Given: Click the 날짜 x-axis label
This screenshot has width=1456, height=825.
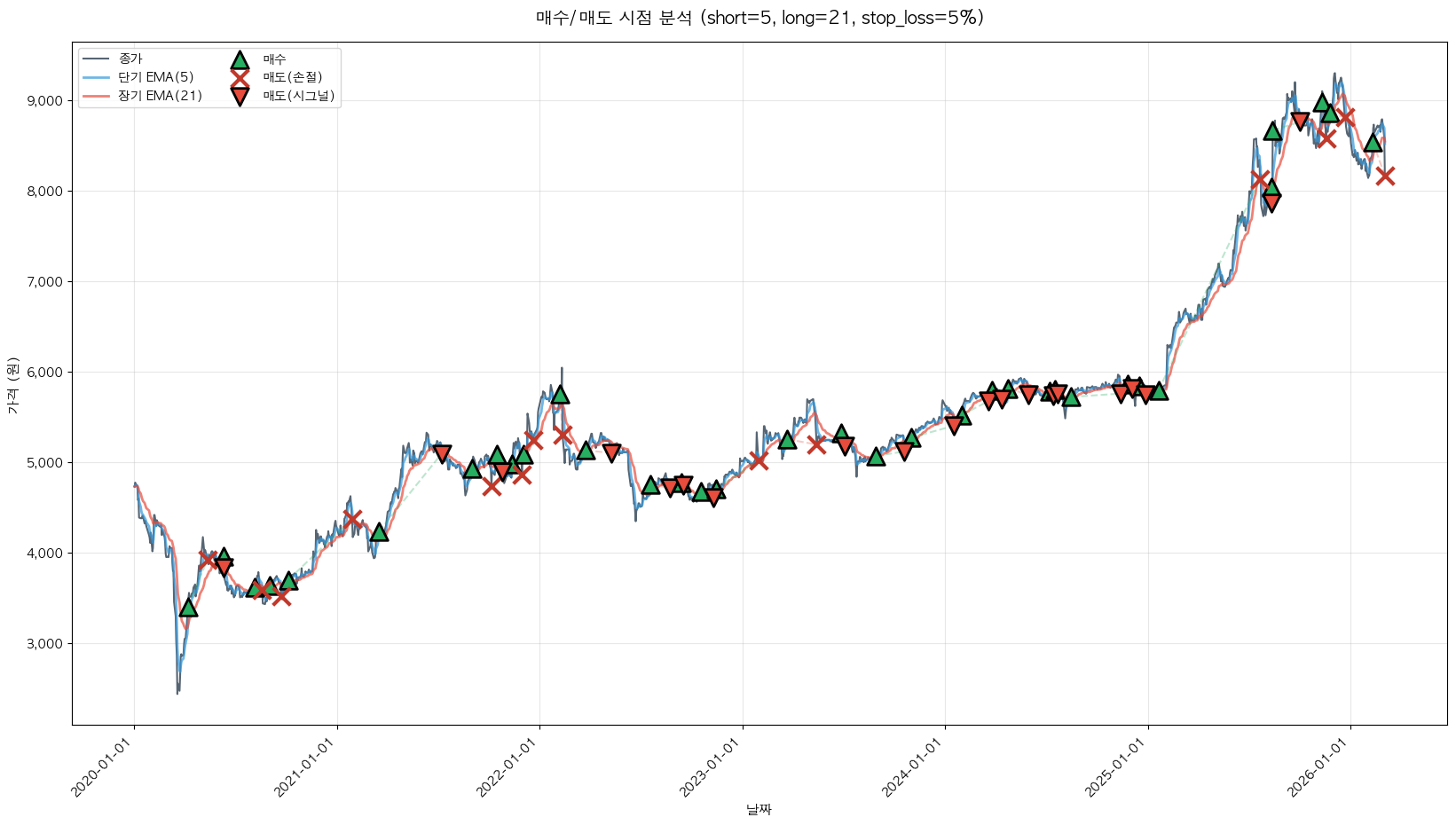Looking at the screenshot, I should 759,809.
